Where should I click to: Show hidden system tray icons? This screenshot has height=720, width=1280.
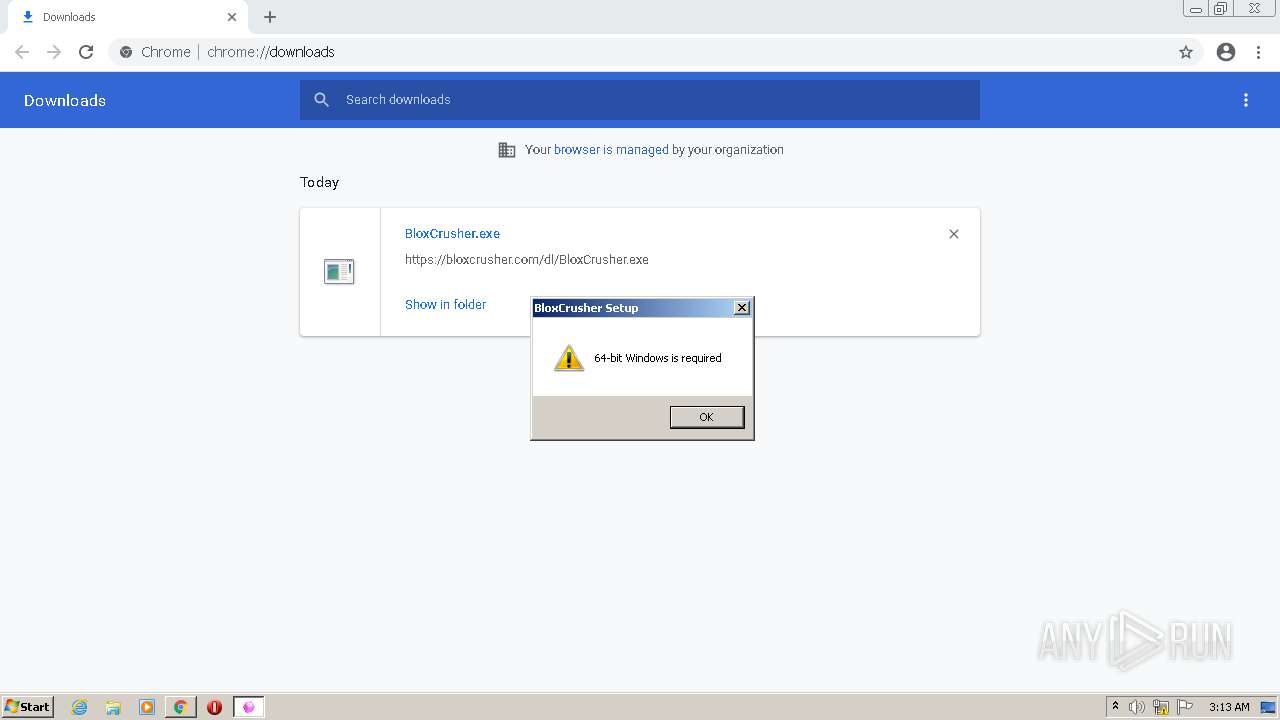pos(1115,707)
